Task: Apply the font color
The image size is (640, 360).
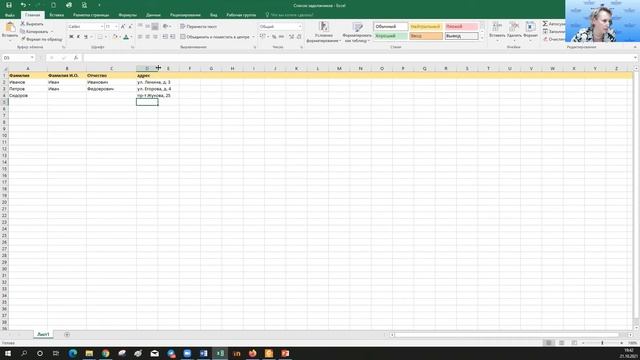Action: (126, 37)
